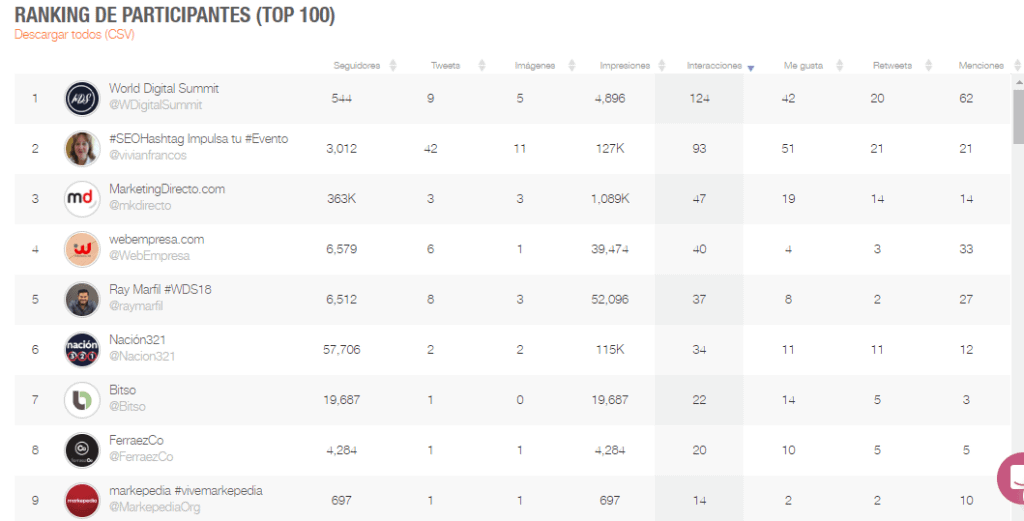
Task: Click the vertical scrollbar thumb
Action: (x=1018, y=116)
